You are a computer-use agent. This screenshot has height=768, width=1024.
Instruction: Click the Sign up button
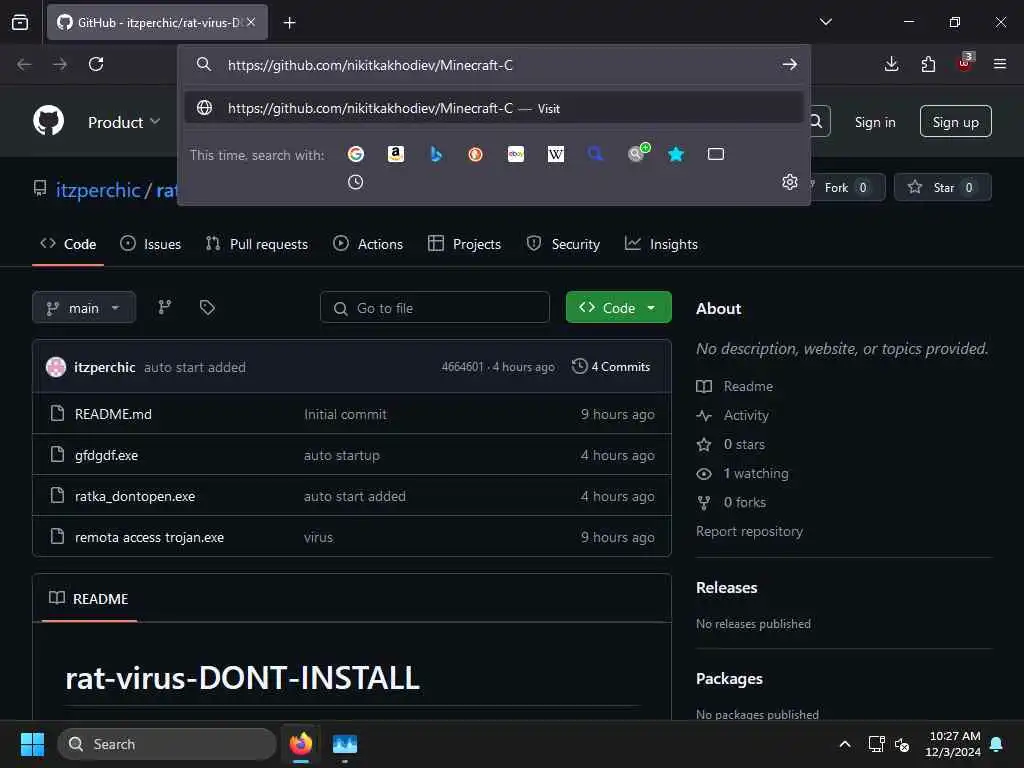click(955, 121)
